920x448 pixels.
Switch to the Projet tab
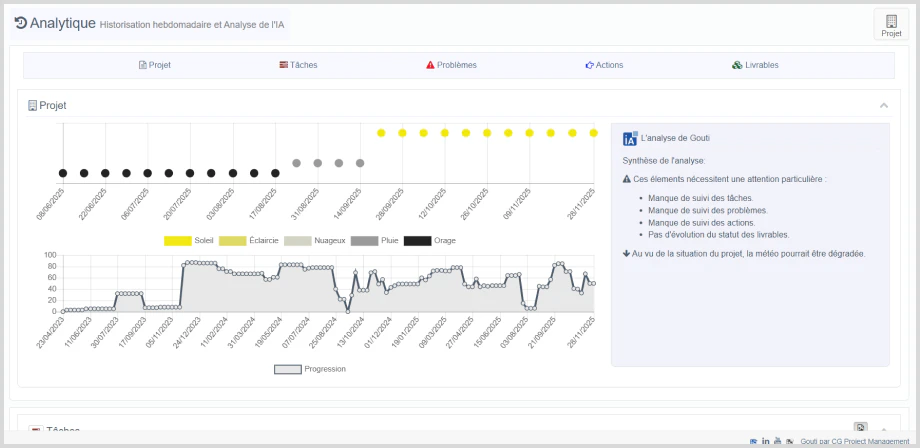155,65
